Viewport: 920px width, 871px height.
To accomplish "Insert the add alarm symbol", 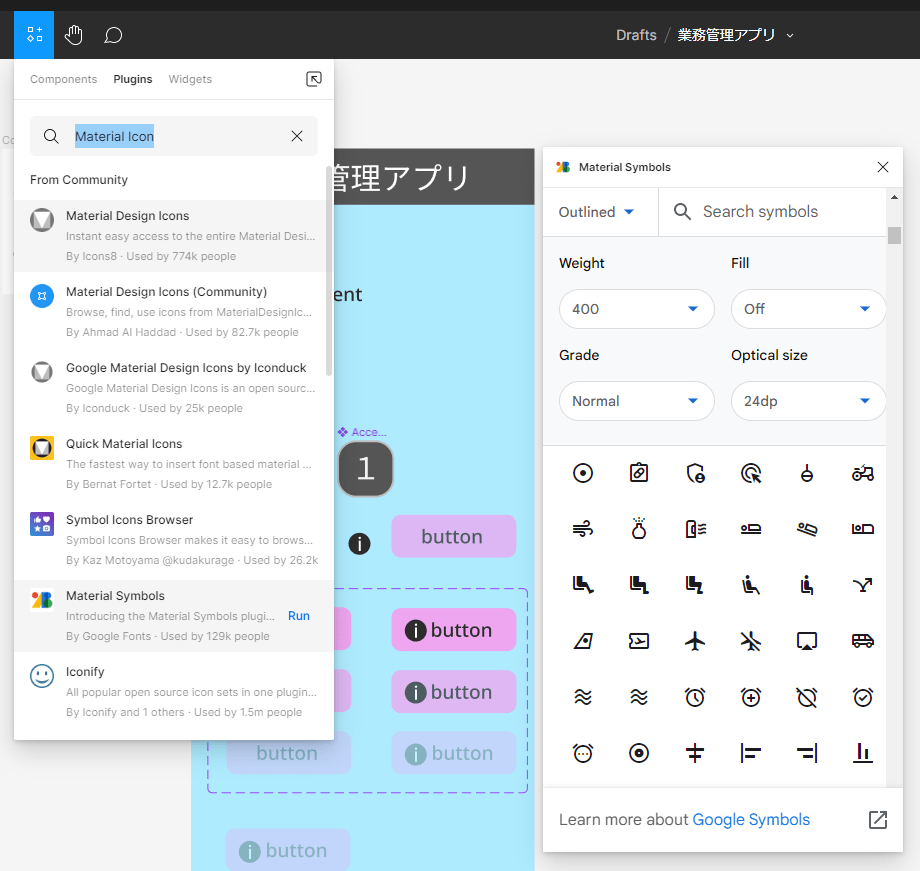I will (751, 697).
